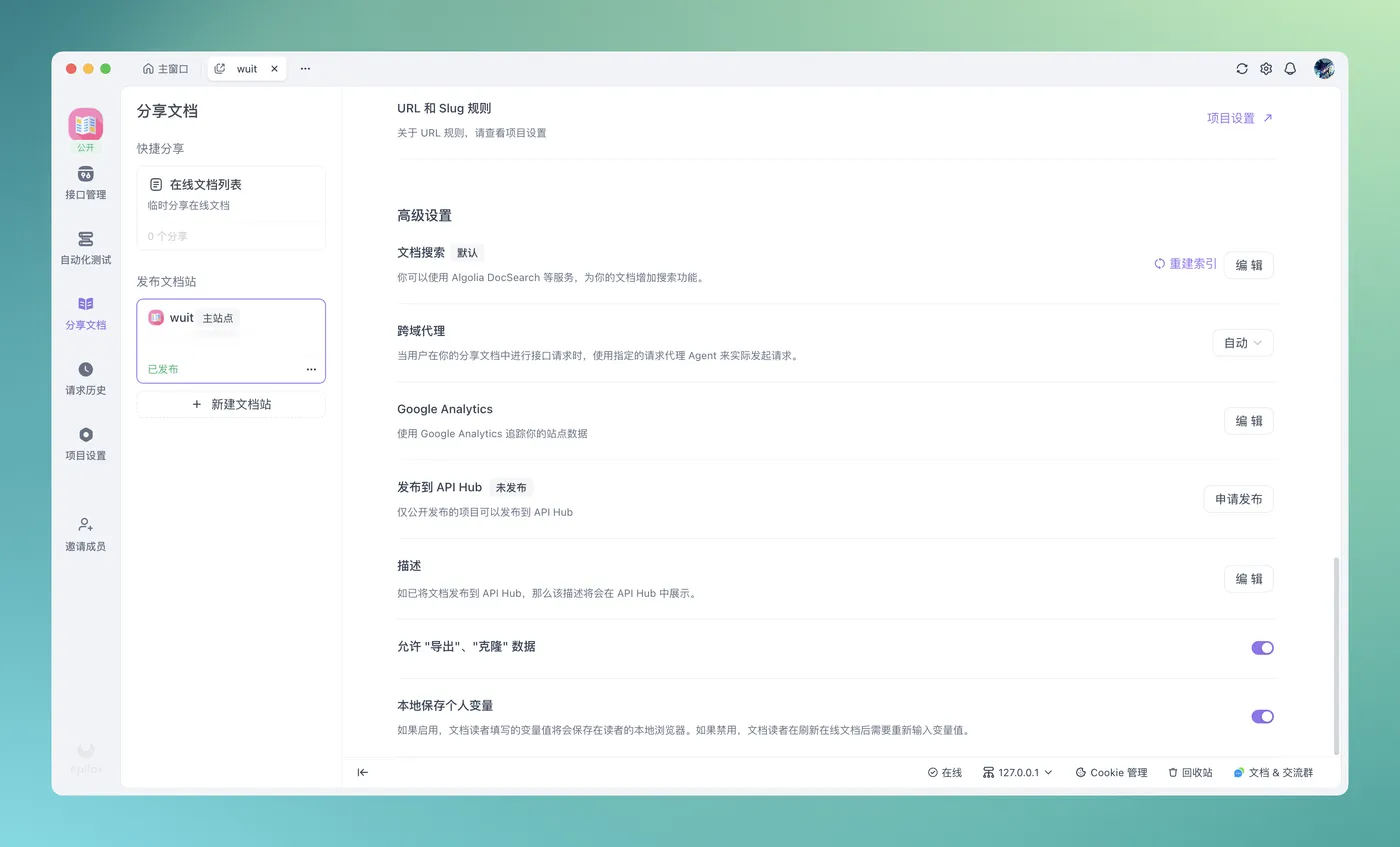Close the wuit tab
The width and height of the screenshot is (1400, 847).
(275, 69)
